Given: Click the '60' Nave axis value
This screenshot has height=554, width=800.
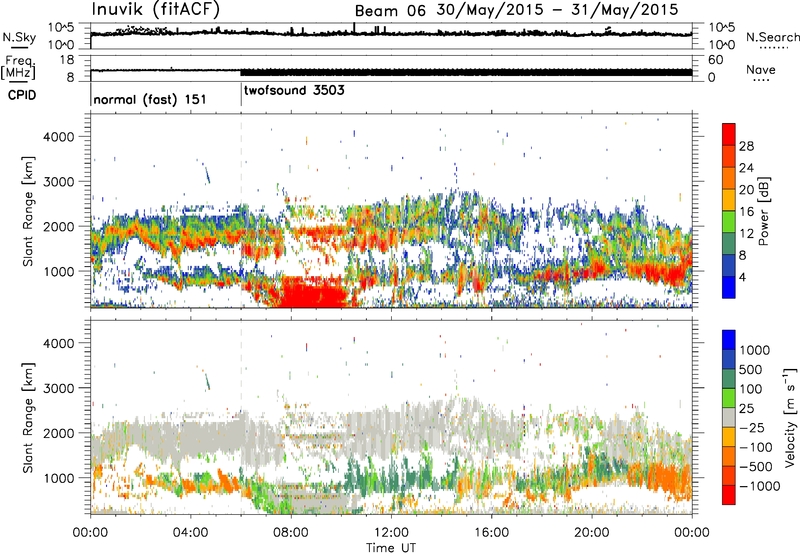Looking at the screenshot, I should coord(715,60).
